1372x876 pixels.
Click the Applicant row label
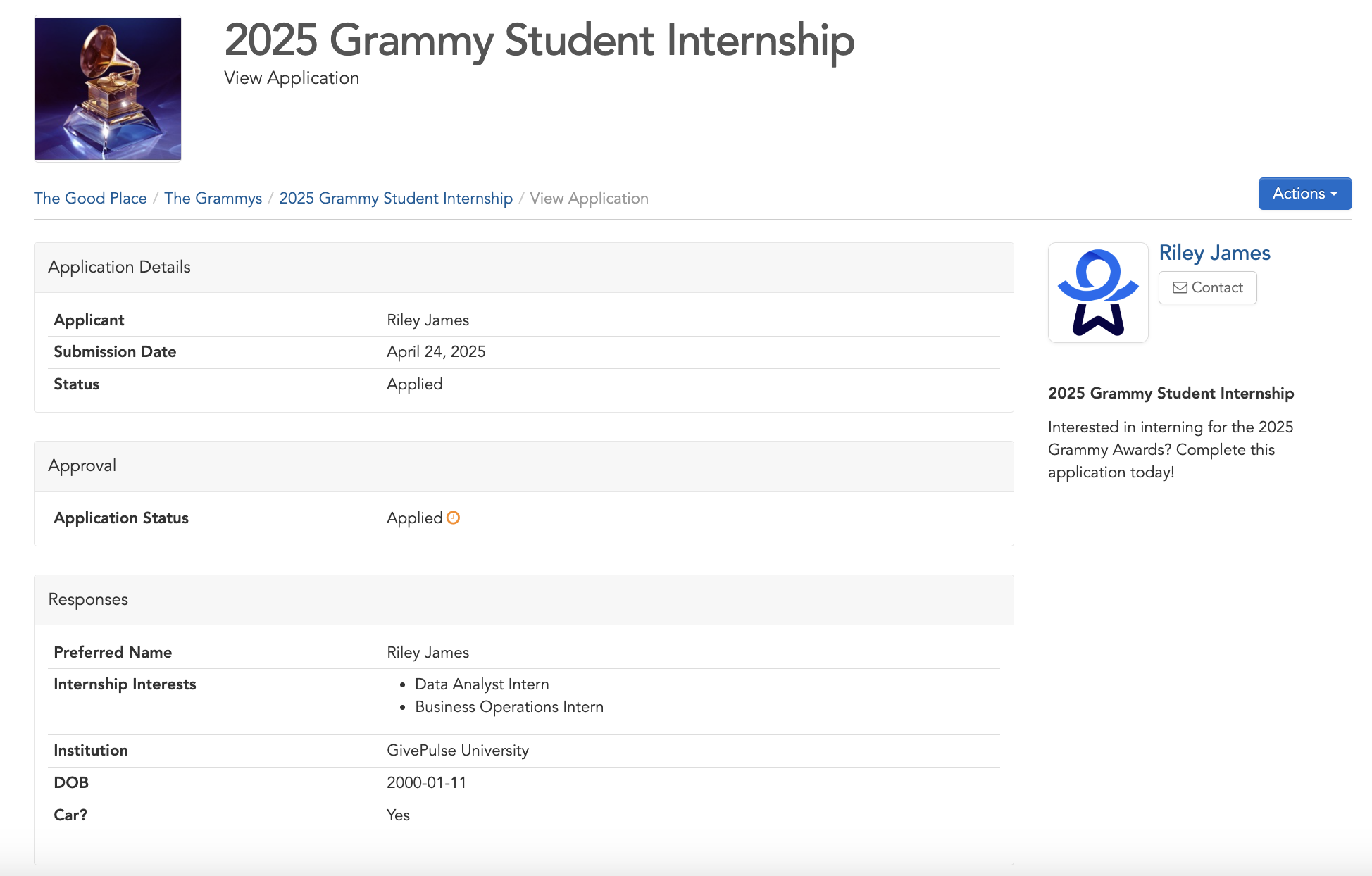coord(89,320)
